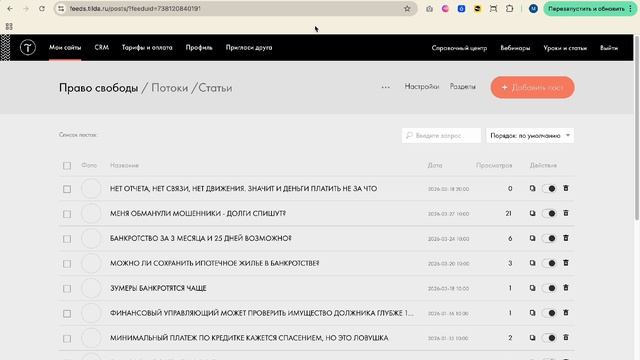Go back with the browser back arrow
The image size is (640, 360).
(10, 9)
